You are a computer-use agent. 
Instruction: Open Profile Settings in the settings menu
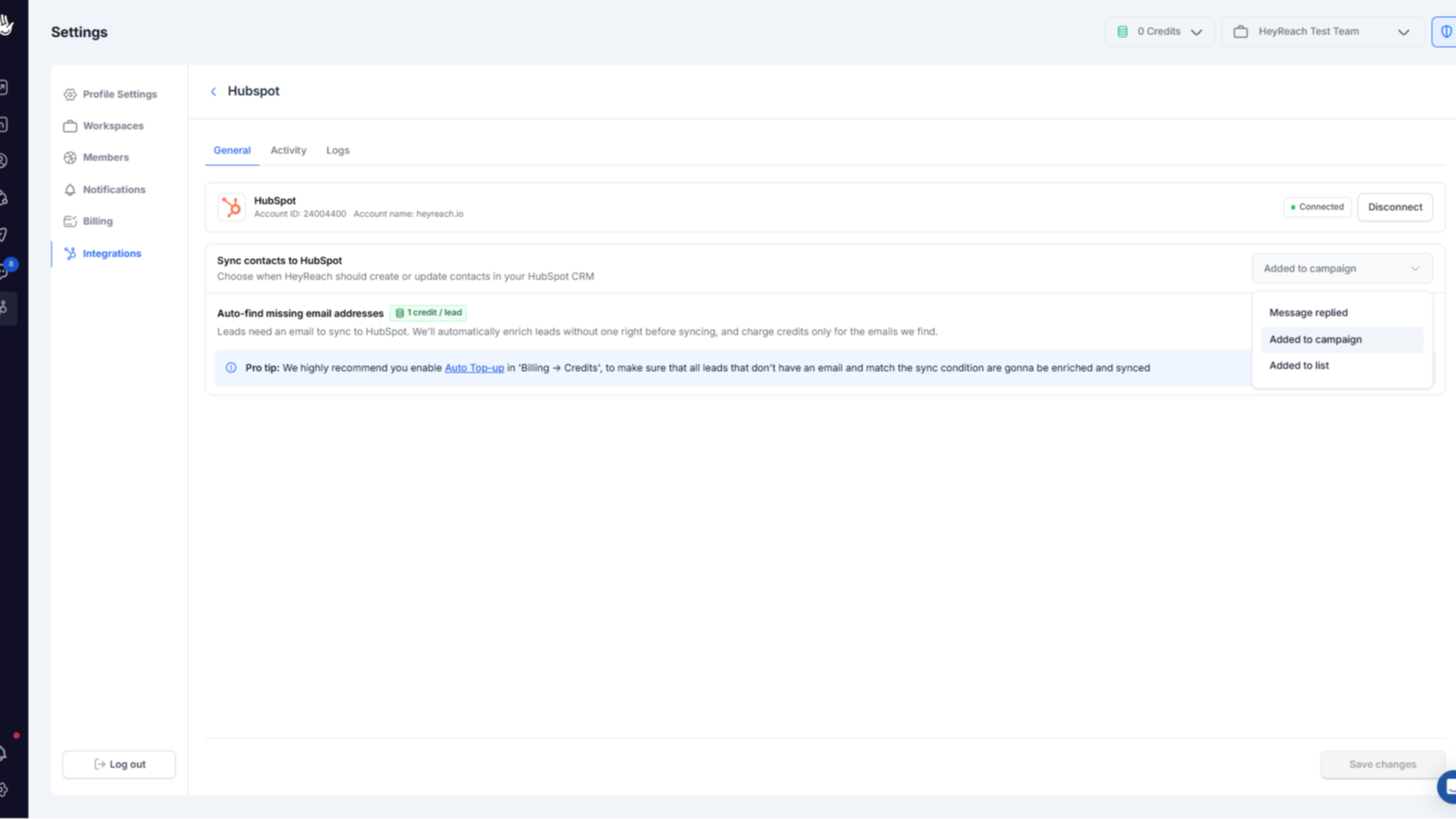(x=110, y=95)
